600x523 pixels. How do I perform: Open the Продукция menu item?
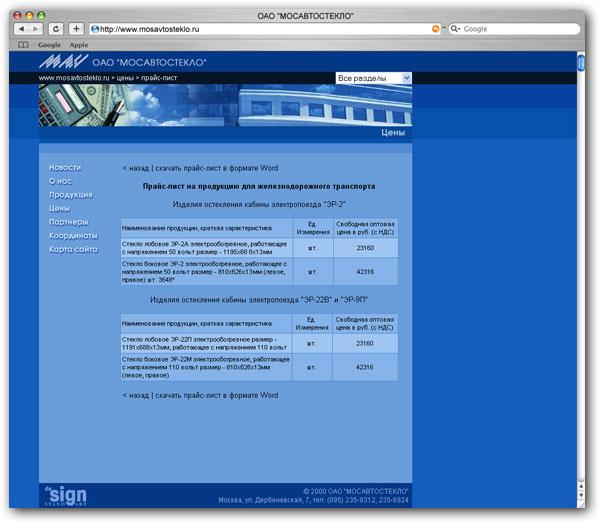71,195
